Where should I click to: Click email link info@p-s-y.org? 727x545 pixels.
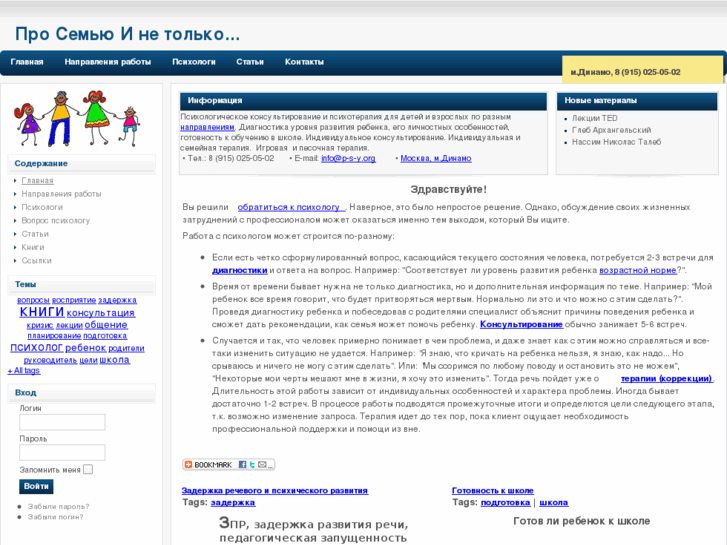(348, 158)
